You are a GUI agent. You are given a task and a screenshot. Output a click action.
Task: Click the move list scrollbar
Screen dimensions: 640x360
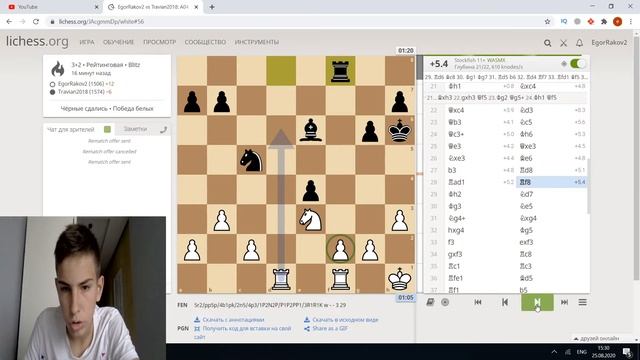[589, 186]
